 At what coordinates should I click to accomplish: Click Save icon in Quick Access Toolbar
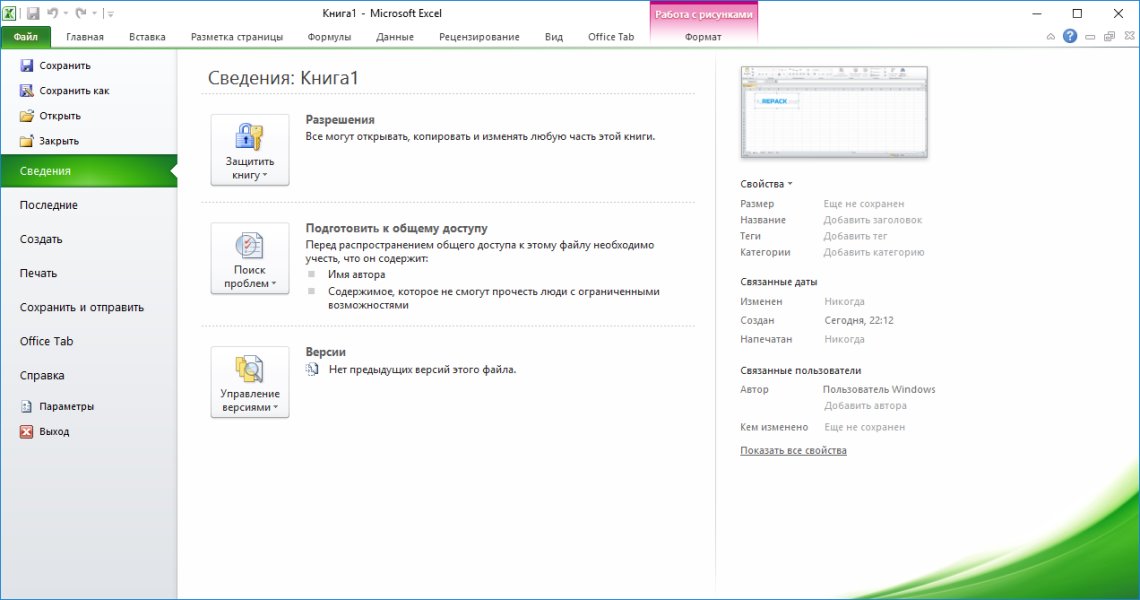(x=33, y=14)
